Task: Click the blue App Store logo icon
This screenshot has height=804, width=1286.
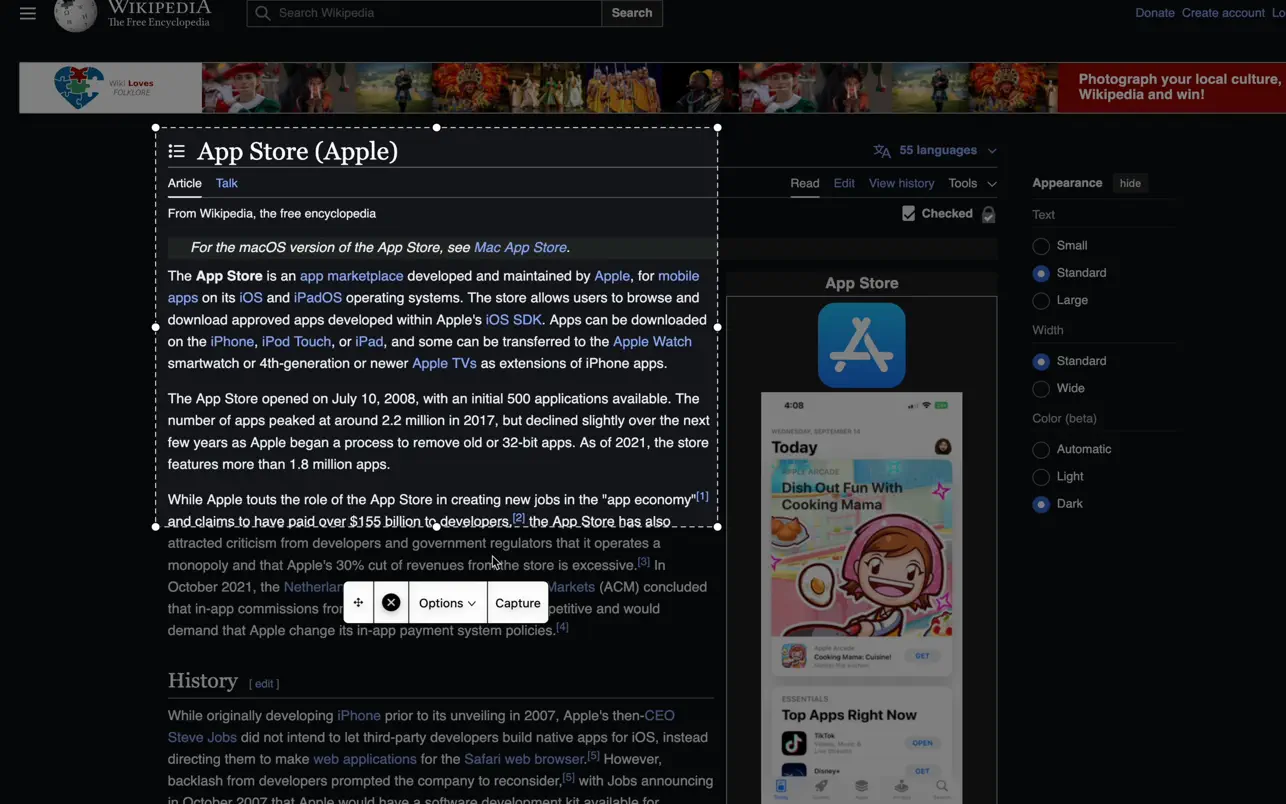Action: point(862,345)
